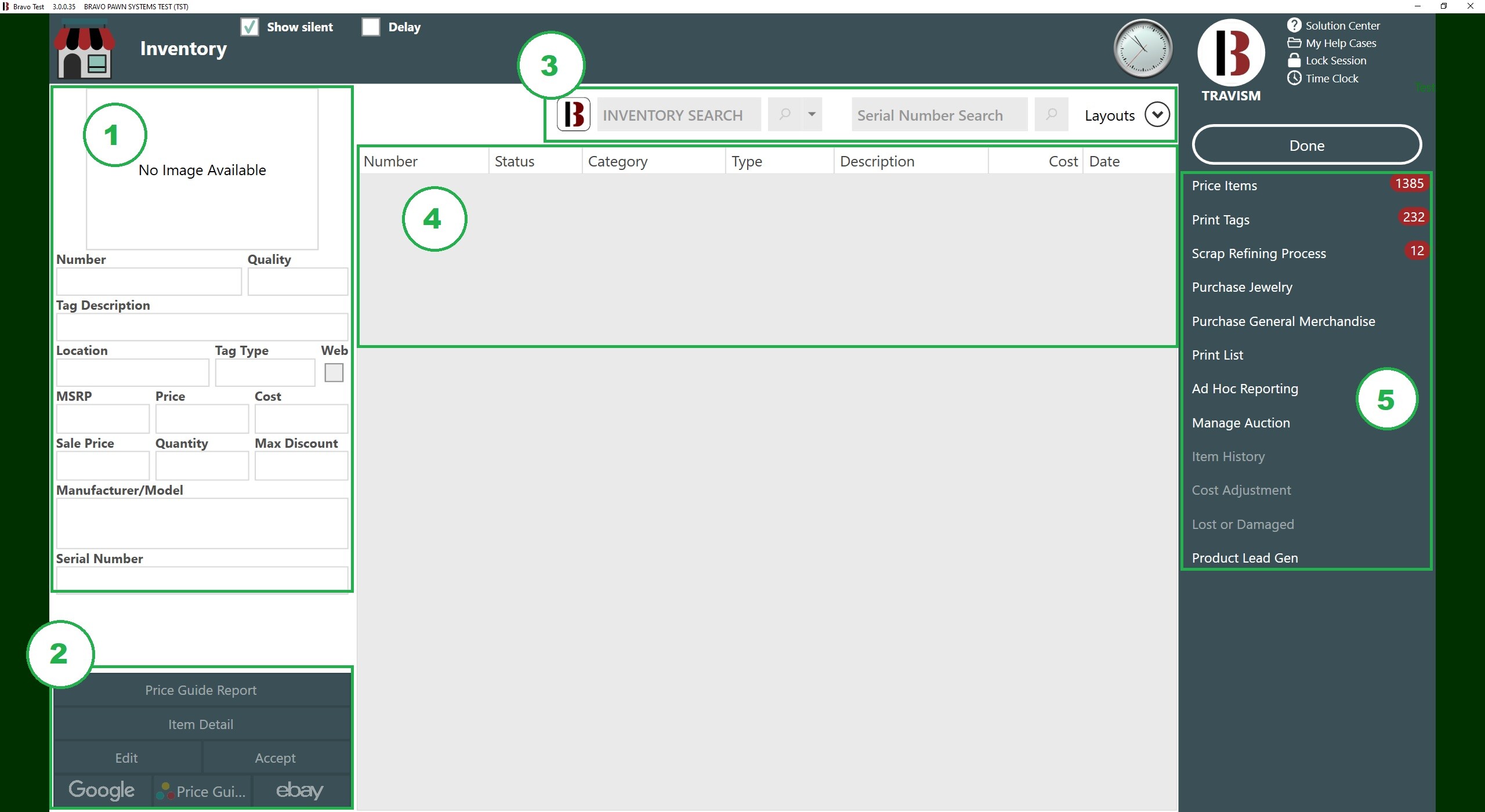Click the inventory search magnifier icon
Screen dimensions: 1485x812
pyautogui.click(x=784, y=114)
